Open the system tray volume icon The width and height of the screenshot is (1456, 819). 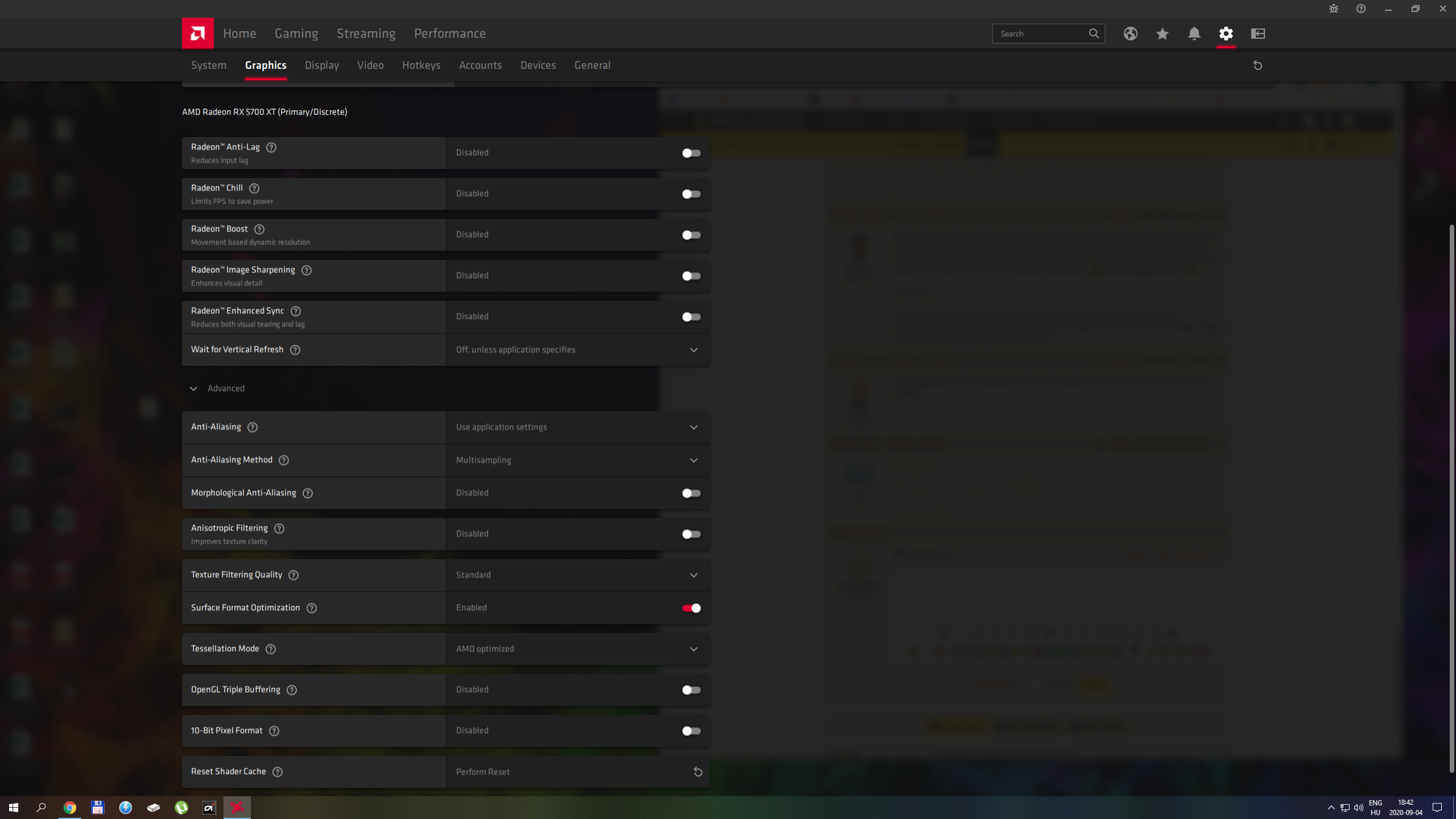click(1358, 808)
